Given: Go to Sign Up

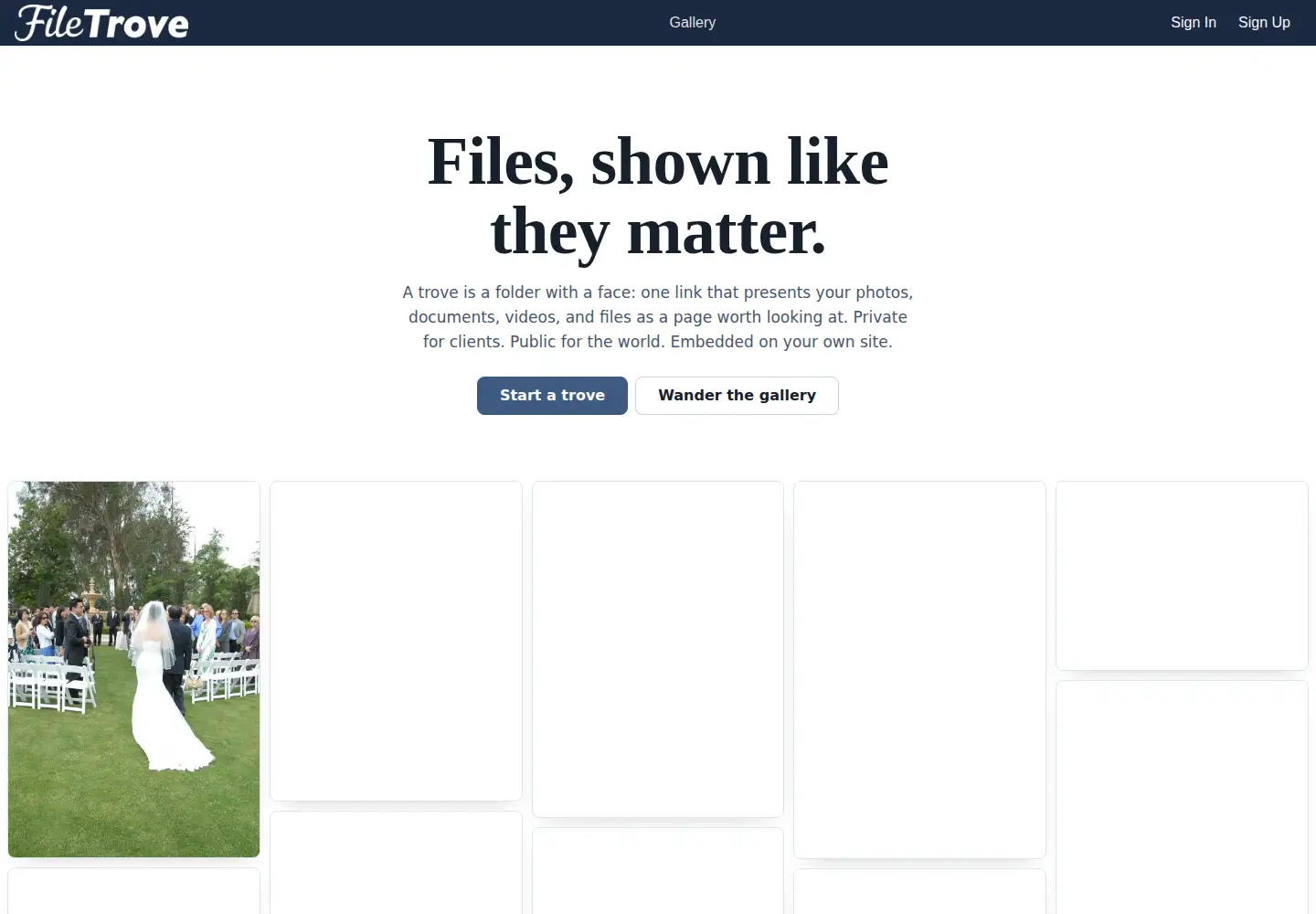Looking at the screenshot, I should pos(1264,23).
